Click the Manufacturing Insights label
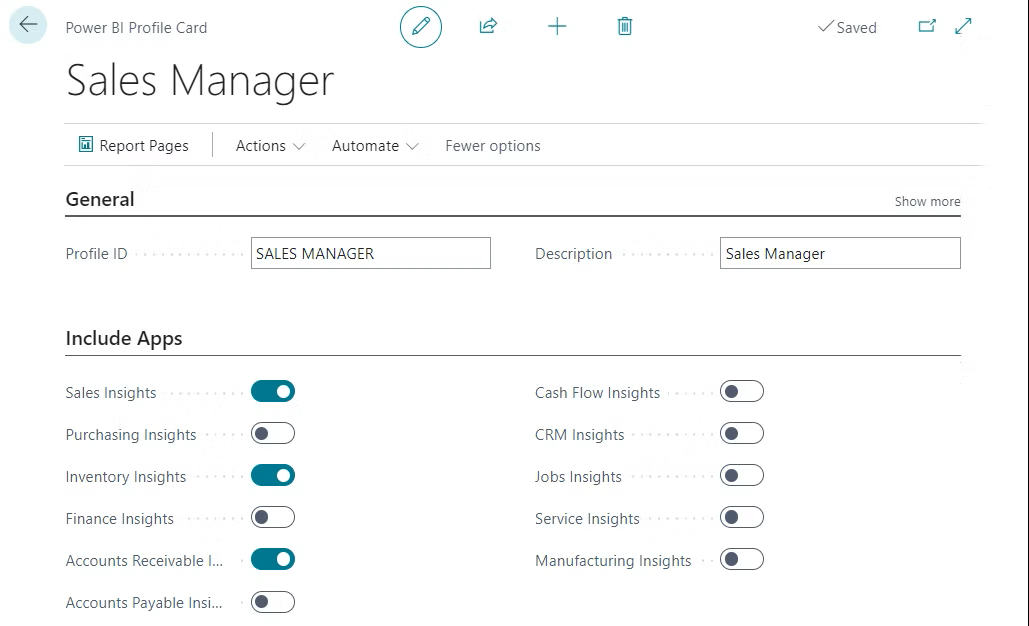Screen dimensions: 1029x626 pyautogui.click(x=613, y=560)
